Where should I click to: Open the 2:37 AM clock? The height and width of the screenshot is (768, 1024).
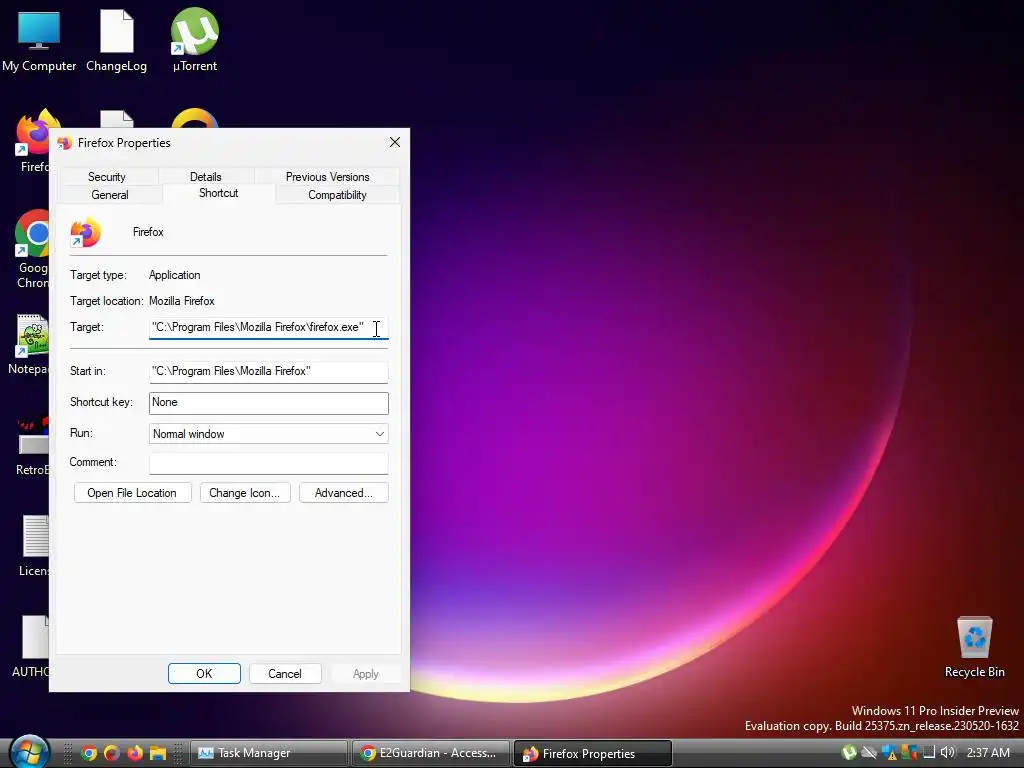tap(988, 752)
